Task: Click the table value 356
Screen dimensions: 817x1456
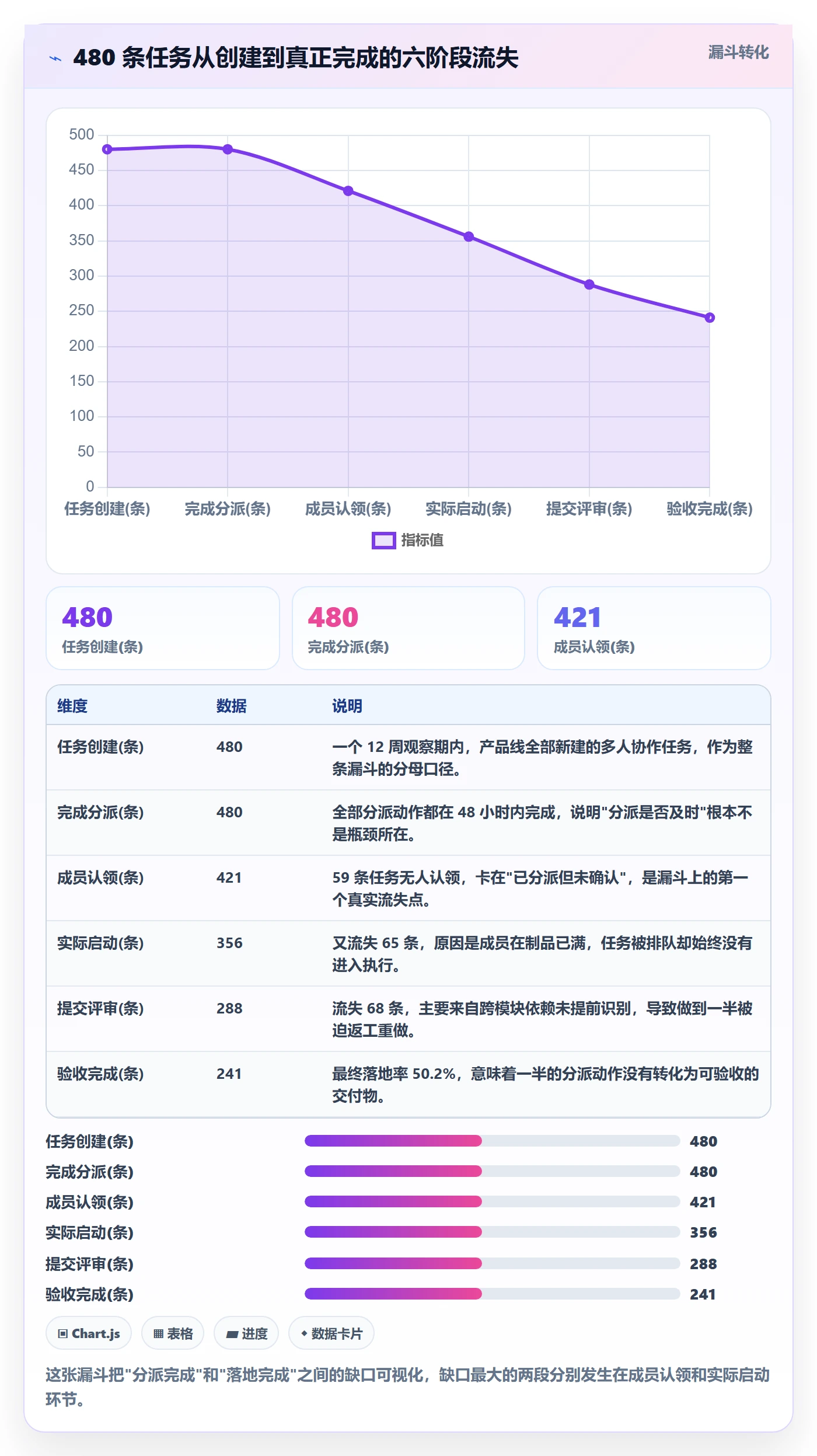Action: [229, 943]
